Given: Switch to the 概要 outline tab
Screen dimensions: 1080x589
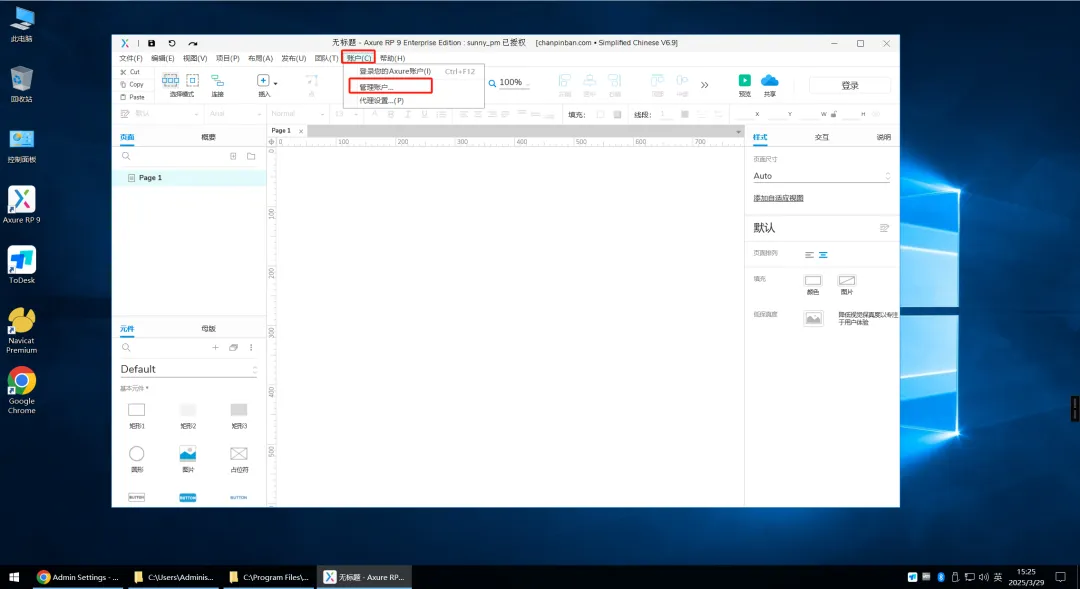Looking at the screenshot, I should 209,137.
